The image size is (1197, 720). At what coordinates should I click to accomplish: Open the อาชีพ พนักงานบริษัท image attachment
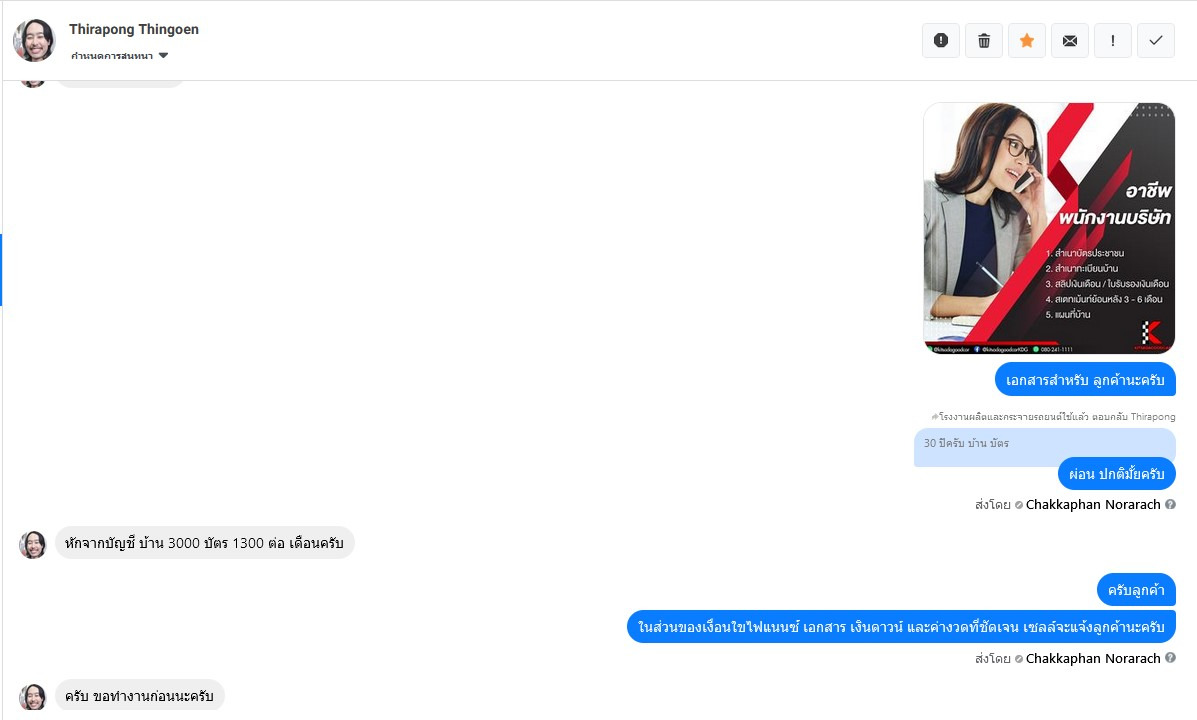click(x=1049, y=228)
